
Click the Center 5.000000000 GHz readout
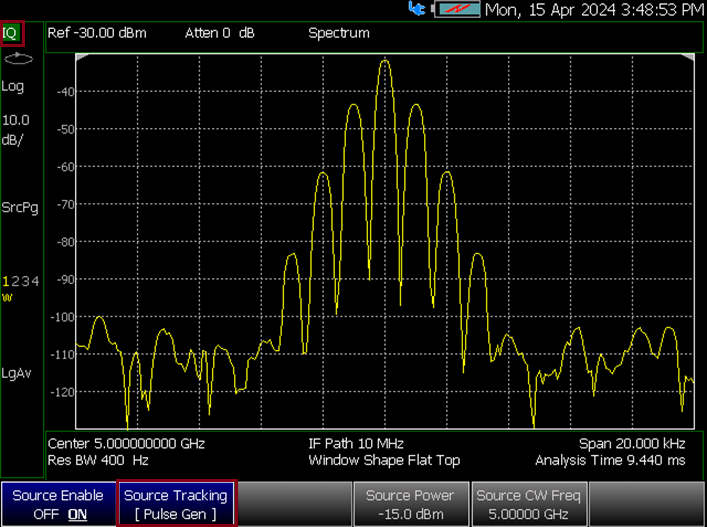(x=126, y=444)
